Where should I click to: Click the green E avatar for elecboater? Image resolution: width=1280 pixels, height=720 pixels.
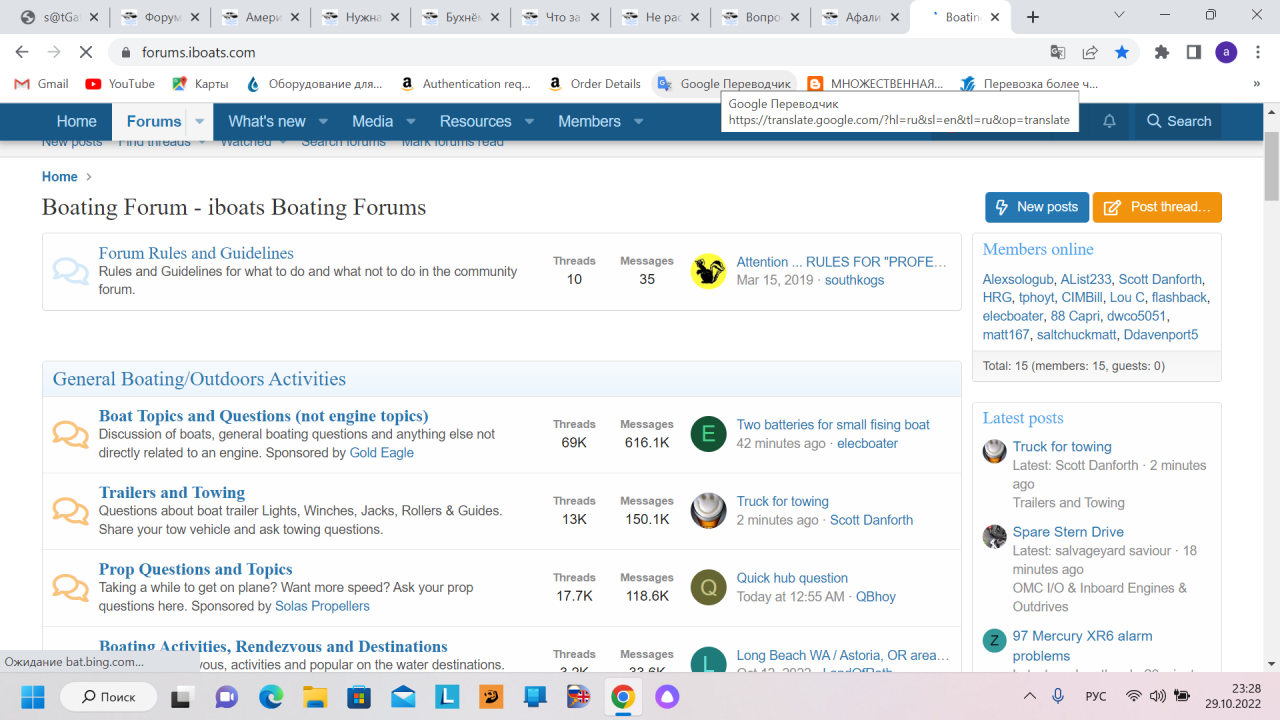pyautogui.click(x=708, y=434)
